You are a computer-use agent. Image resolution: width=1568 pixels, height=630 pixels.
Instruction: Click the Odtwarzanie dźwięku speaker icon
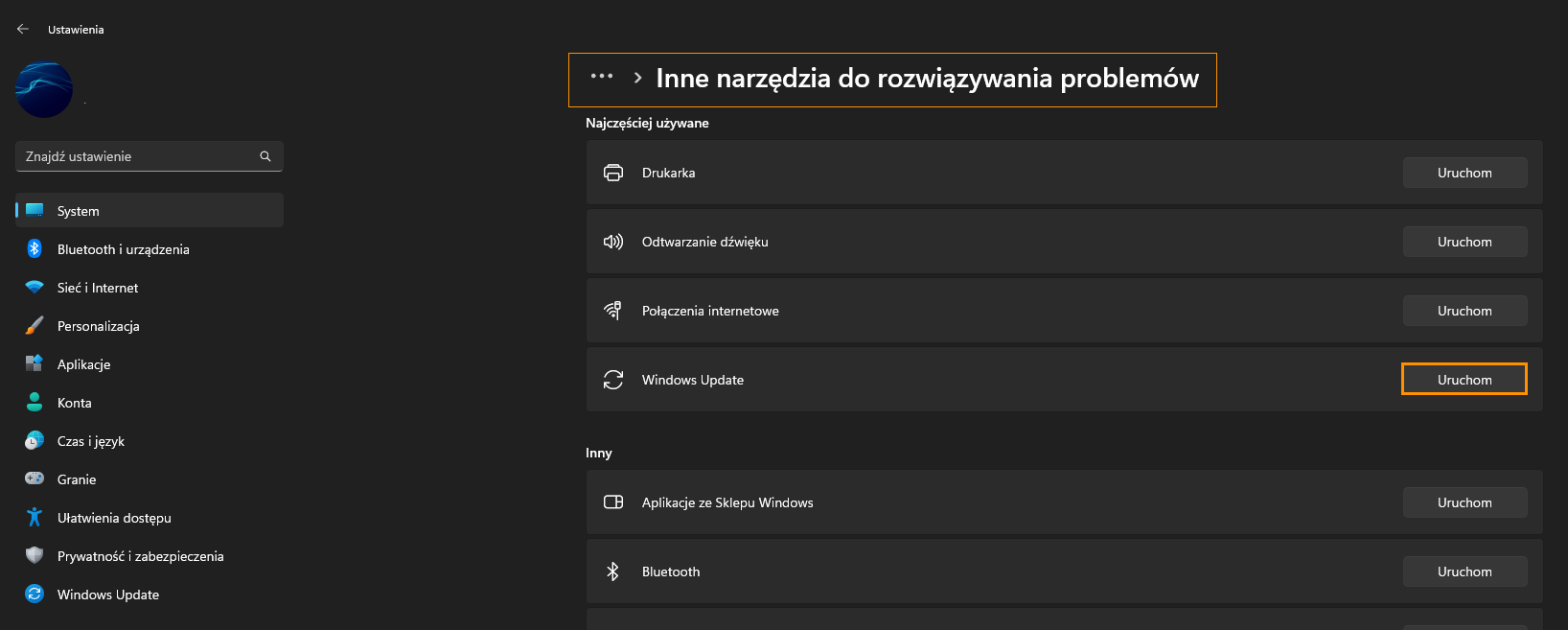pyautogui.click(x=613, y=242)
